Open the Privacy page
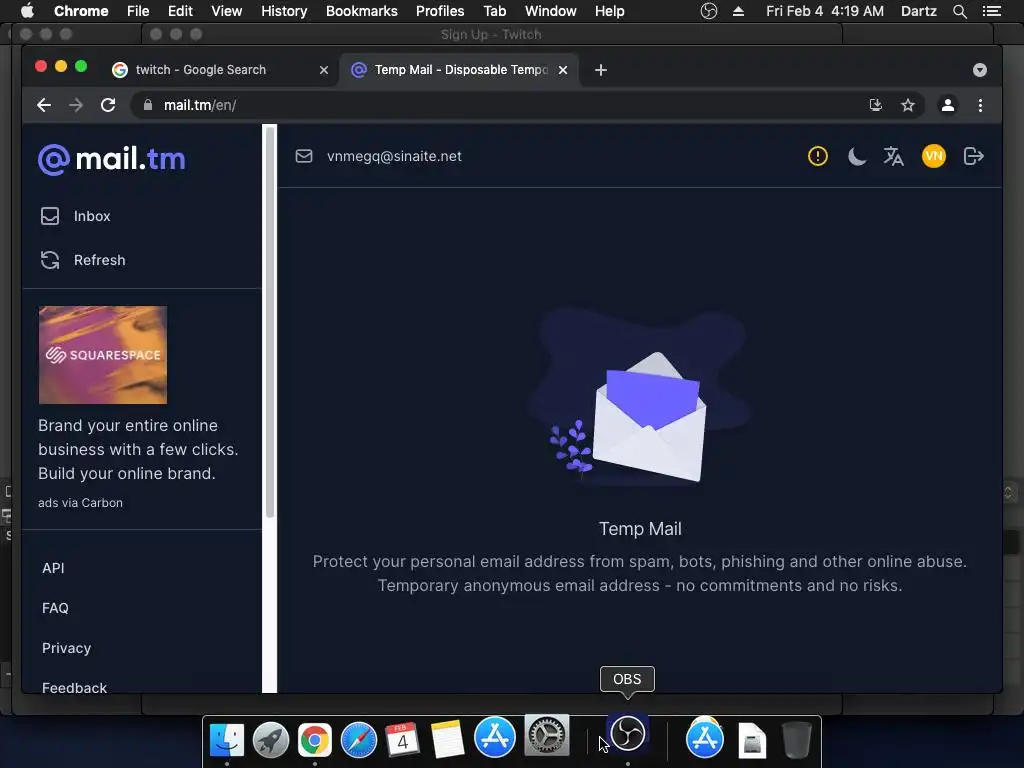 [x=67, y=648]
